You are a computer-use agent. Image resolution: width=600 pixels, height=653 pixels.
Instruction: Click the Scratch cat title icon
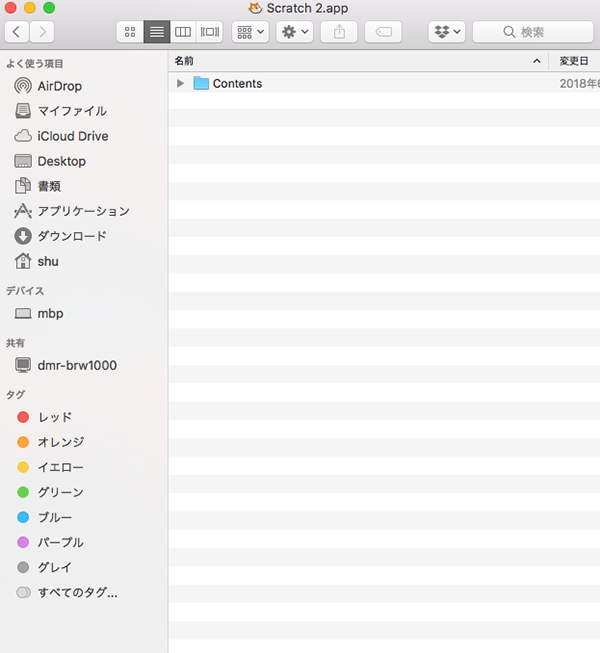point(255,8)
